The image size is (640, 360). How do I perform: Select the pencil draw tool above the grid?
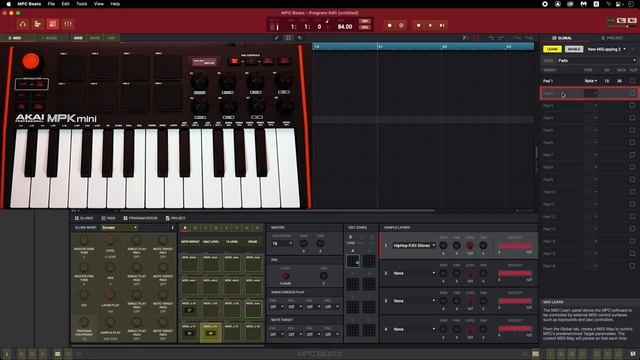pos(277,38)
